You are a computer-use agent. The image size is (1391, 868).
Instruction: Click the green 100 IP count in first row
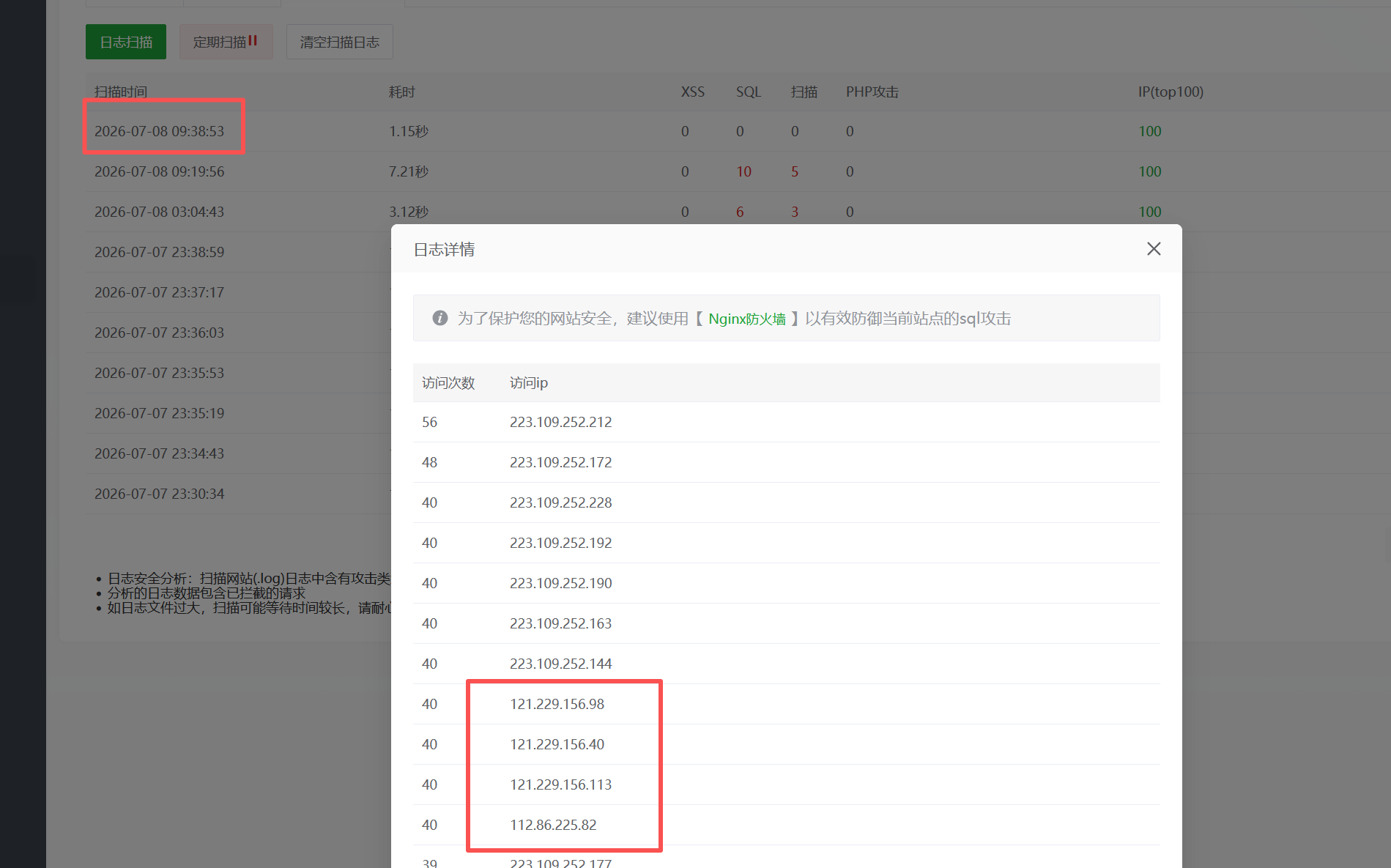[x=1150, y=131]
